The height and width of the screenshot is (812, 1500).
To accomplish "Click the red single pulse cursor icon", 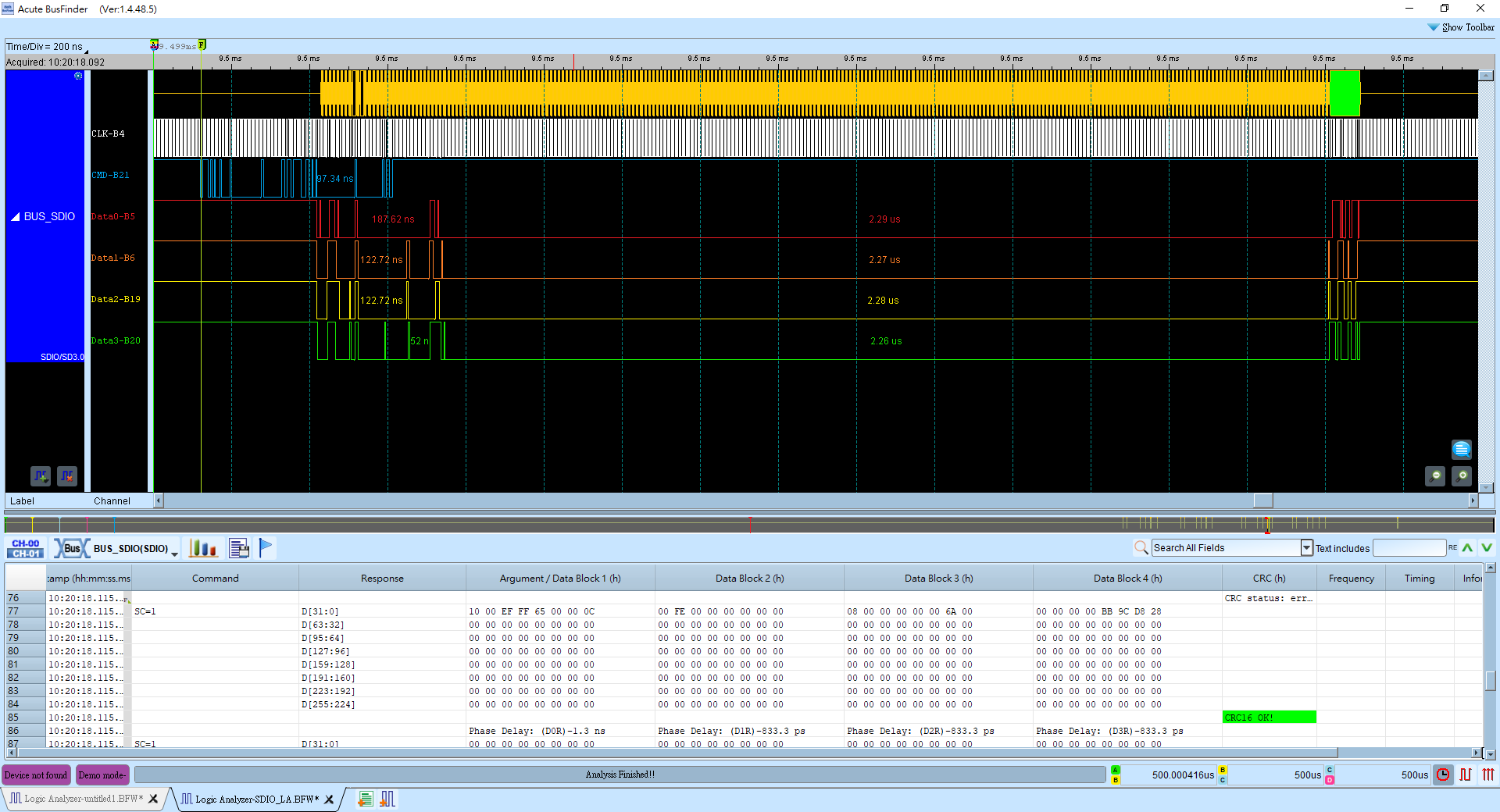I will tap(1466, 775).
